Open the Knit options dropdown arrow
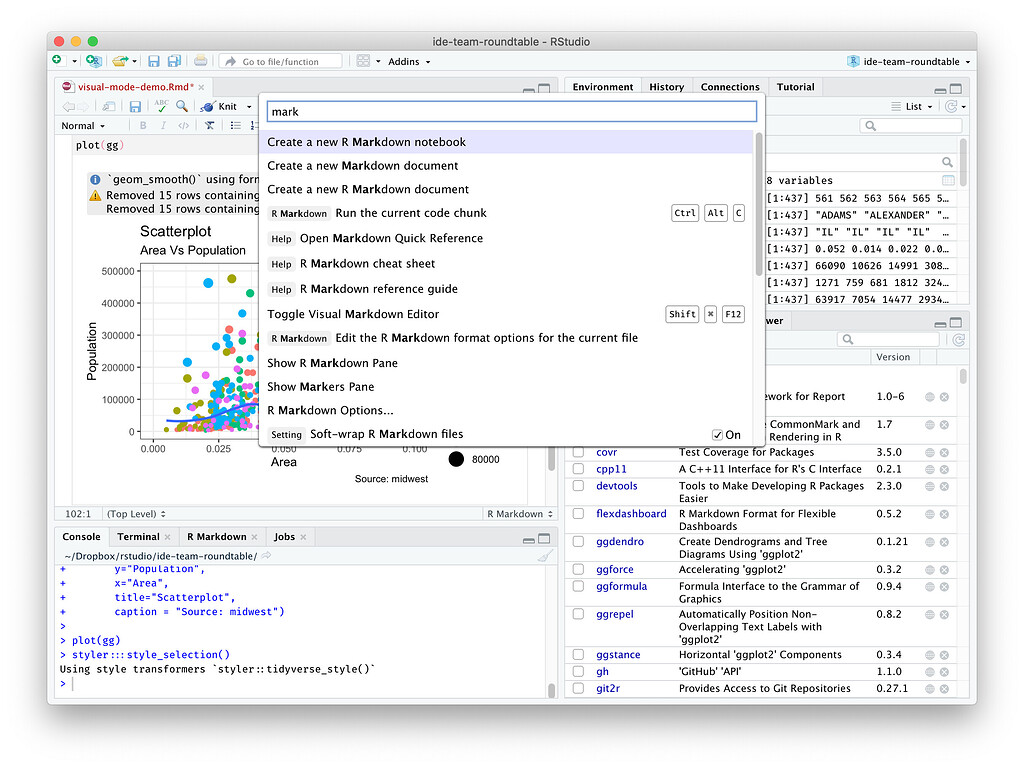 (x=247, y=105)
